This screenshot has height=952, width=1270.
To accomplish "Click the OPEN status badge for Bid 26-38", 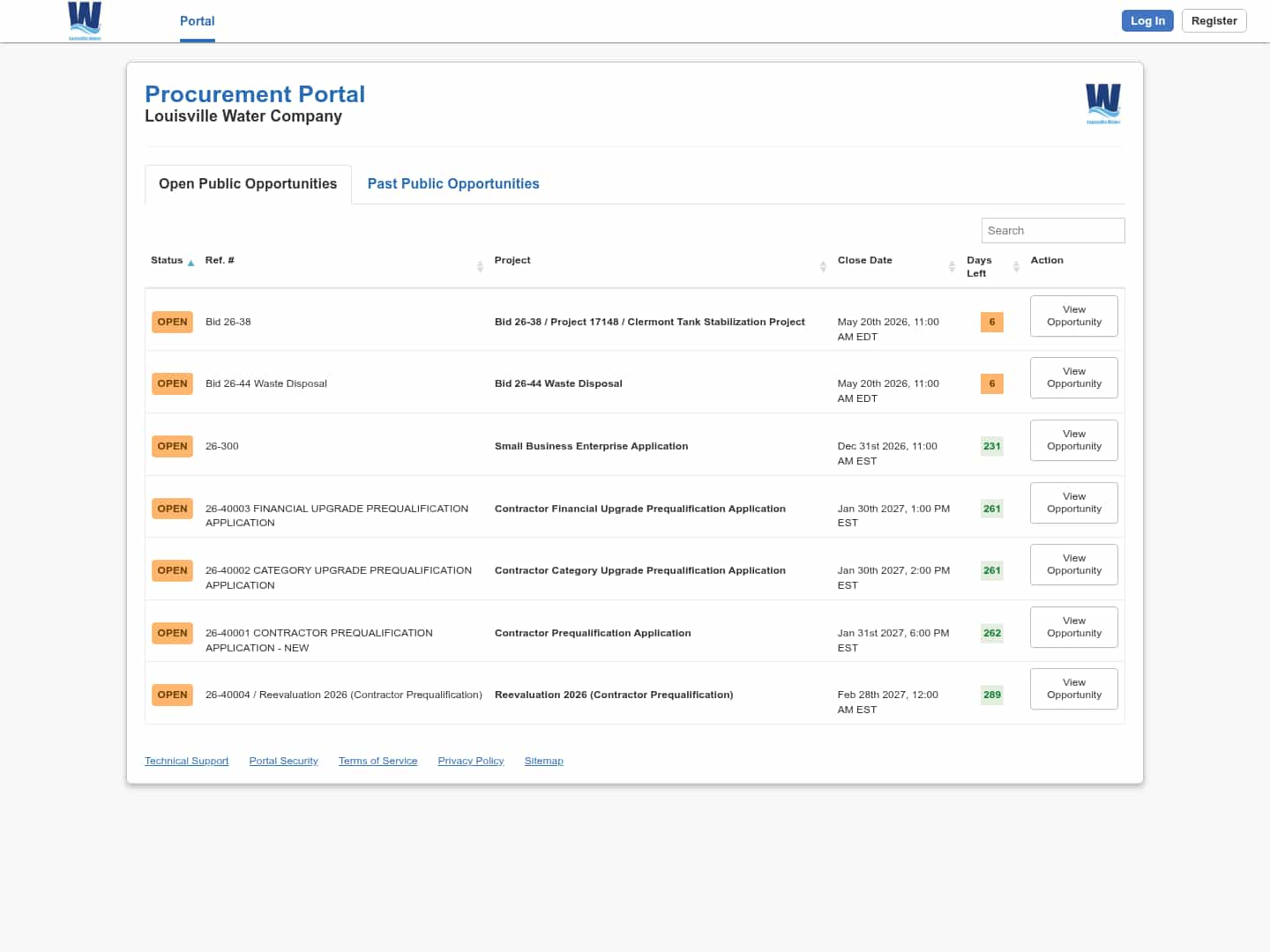I will pyautogui.click(x=172, y=322).
